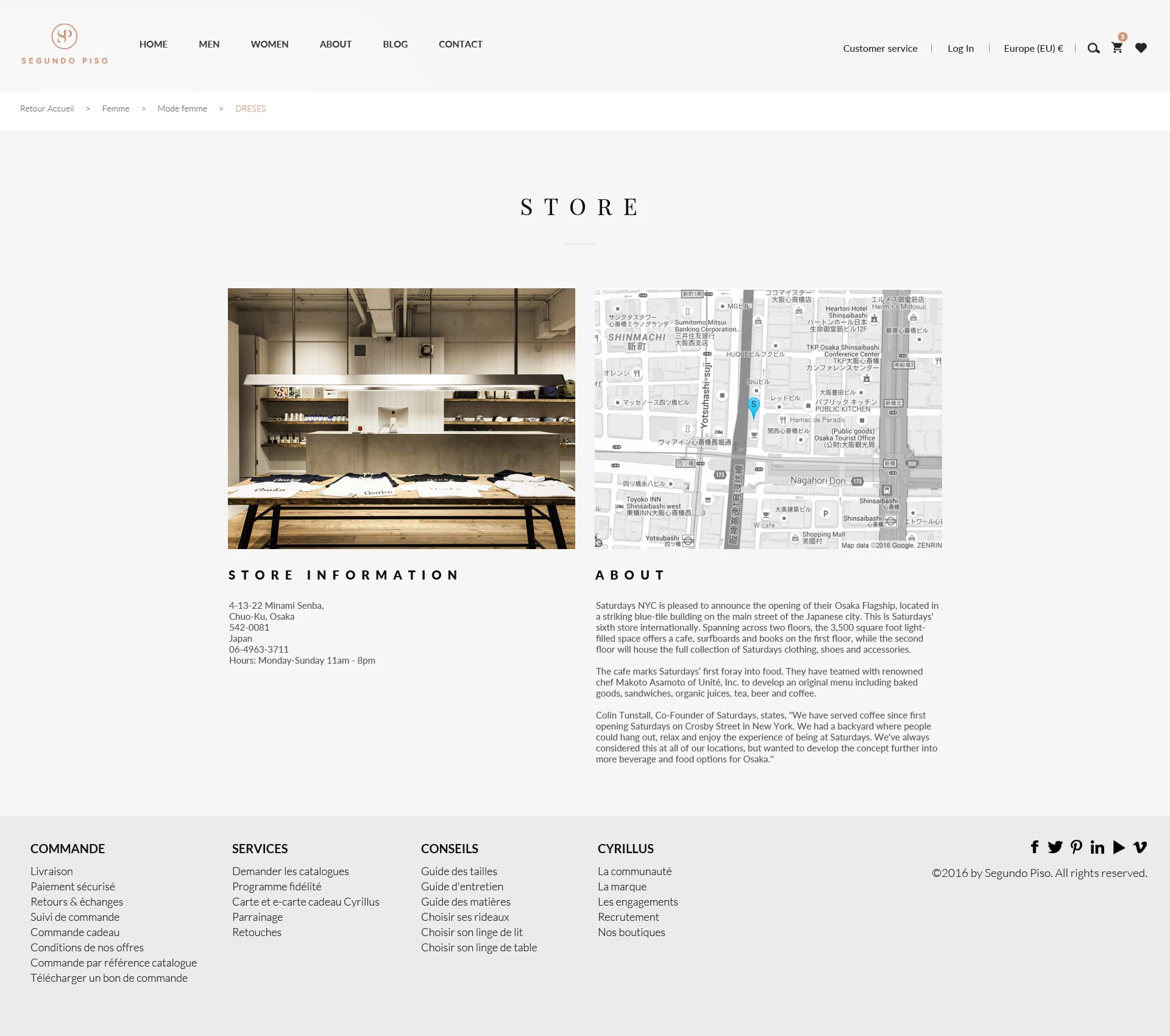Open Recrutement footer link
Image resolution: width=1170 pixels, height=1036 pixels.
pos(628,917)
